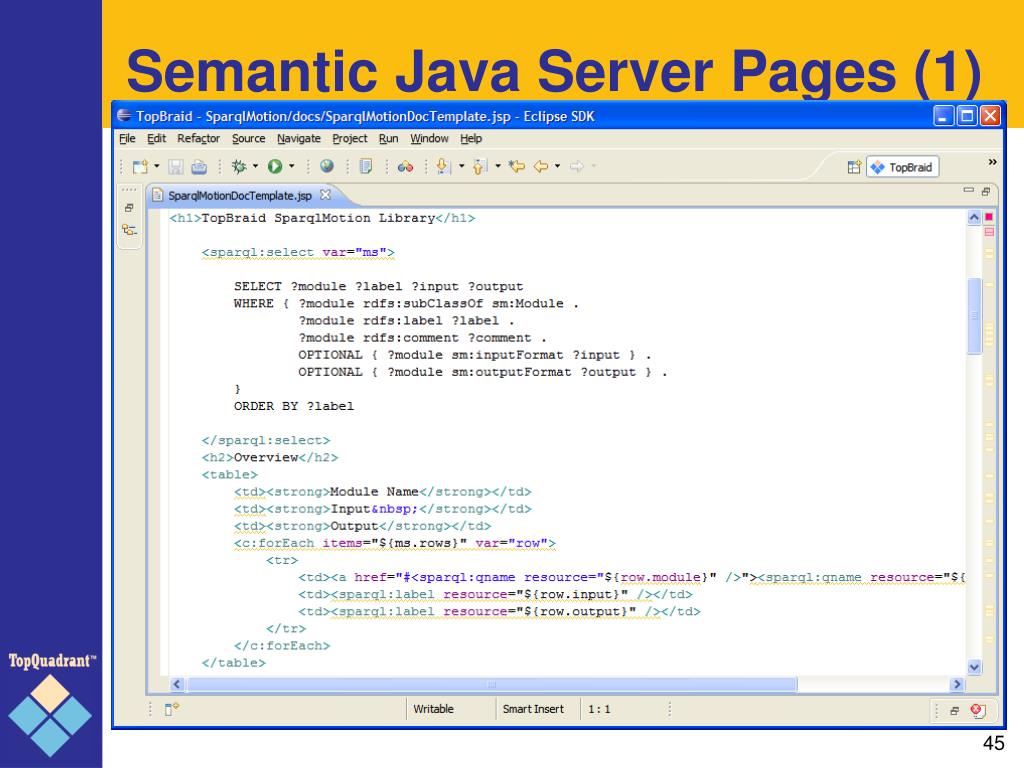Open Previous Annotation dropdown arrow
The image size is (1024, 768).
pyautogui.click(x=498, y=167)
